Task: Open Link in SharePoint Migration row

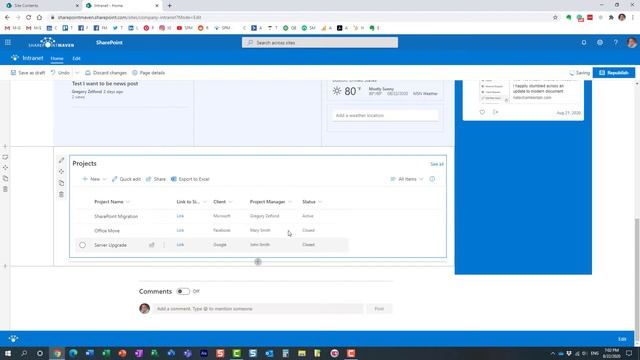Action: point(180,216)
